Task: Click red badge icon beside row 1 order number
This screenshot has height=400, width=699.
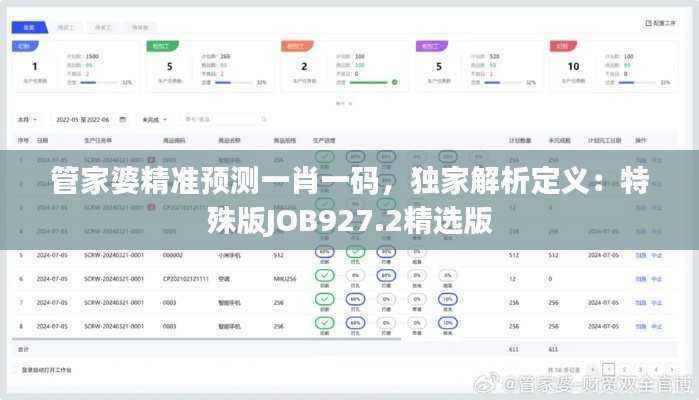Action: tap(151, 160)
